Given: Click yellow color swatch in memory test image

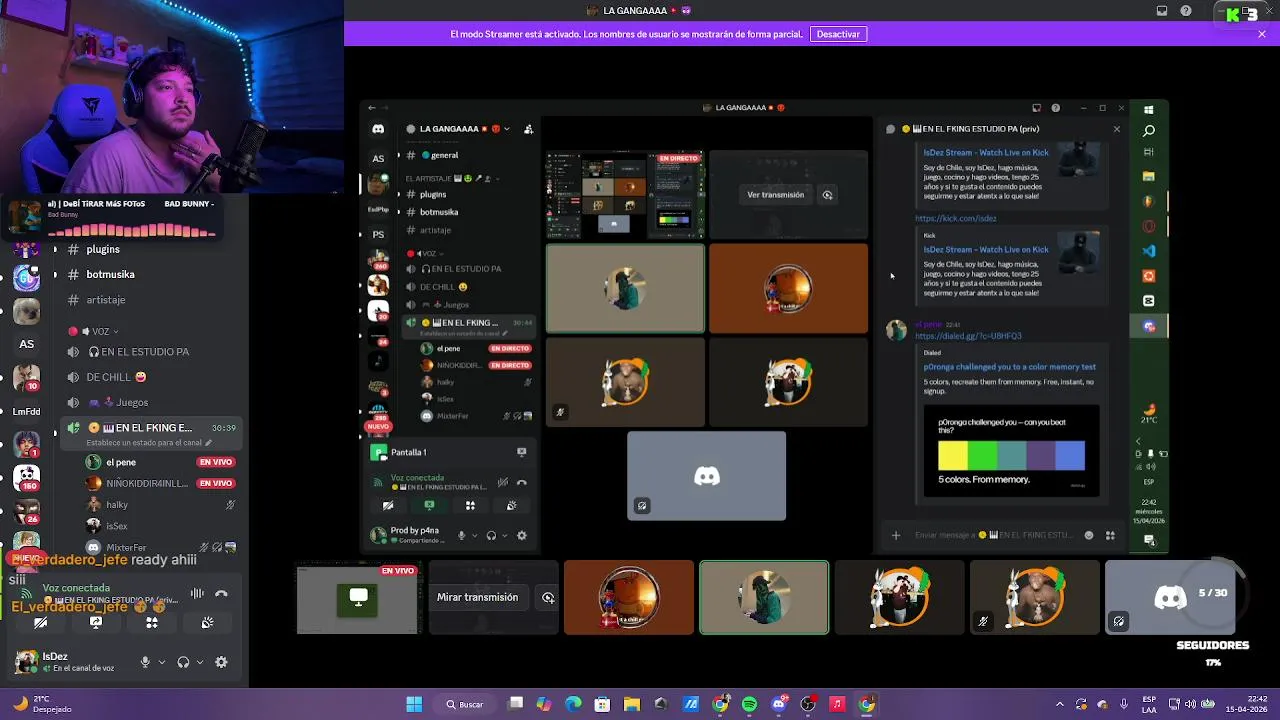Looking at the screenshot, I should 952,456.
